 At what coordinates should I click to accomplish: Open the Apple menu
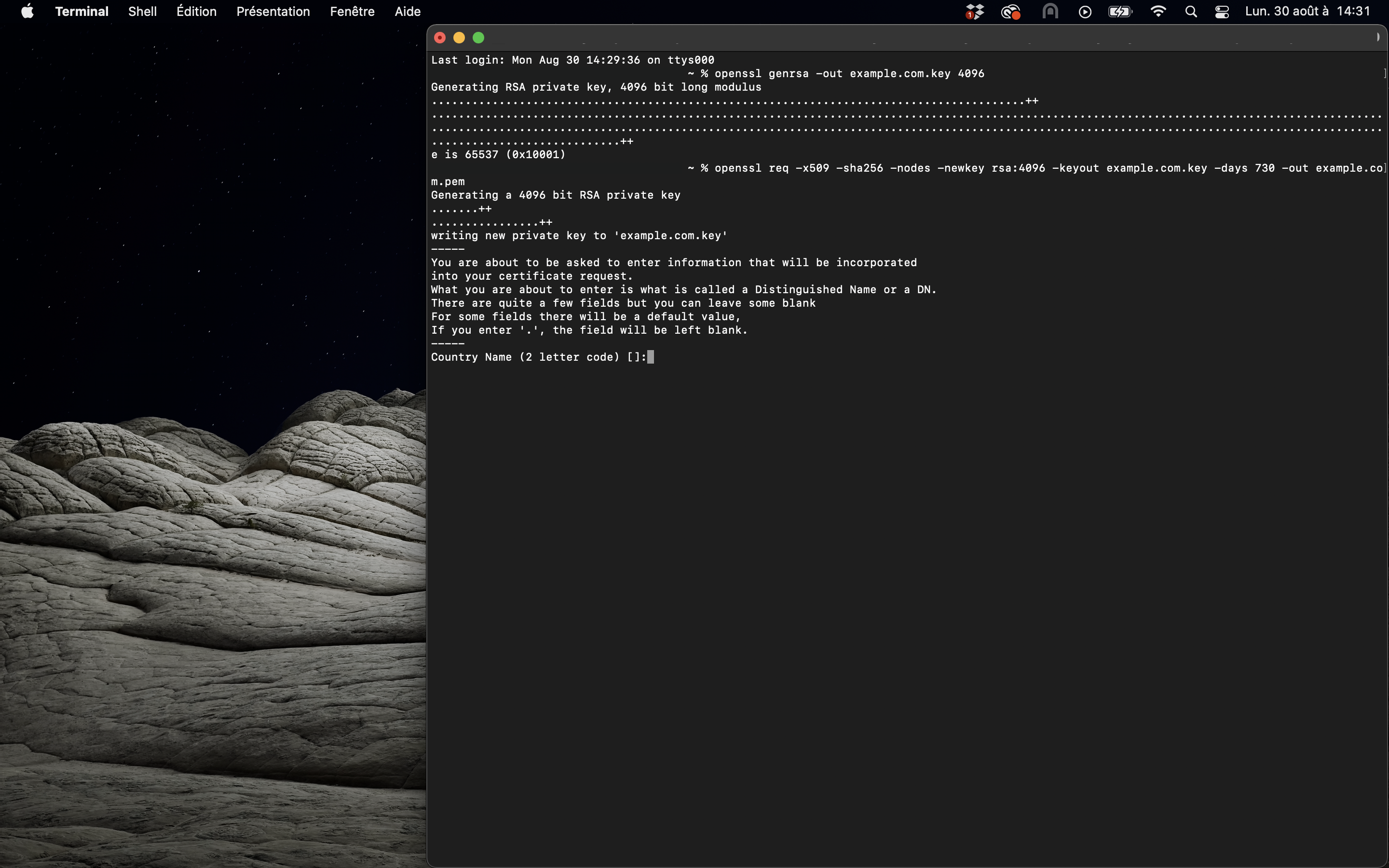(27, 12)
